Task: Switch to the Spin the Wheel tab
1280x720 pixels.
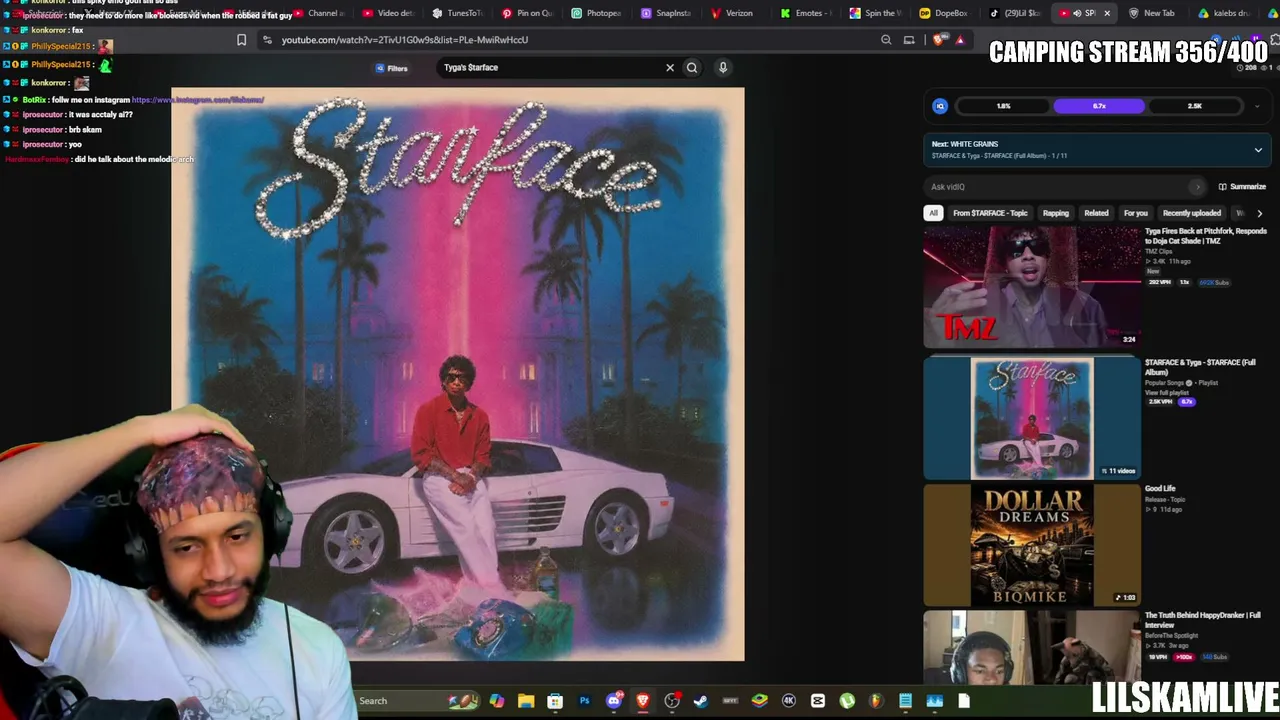Action: coord(875,13)
